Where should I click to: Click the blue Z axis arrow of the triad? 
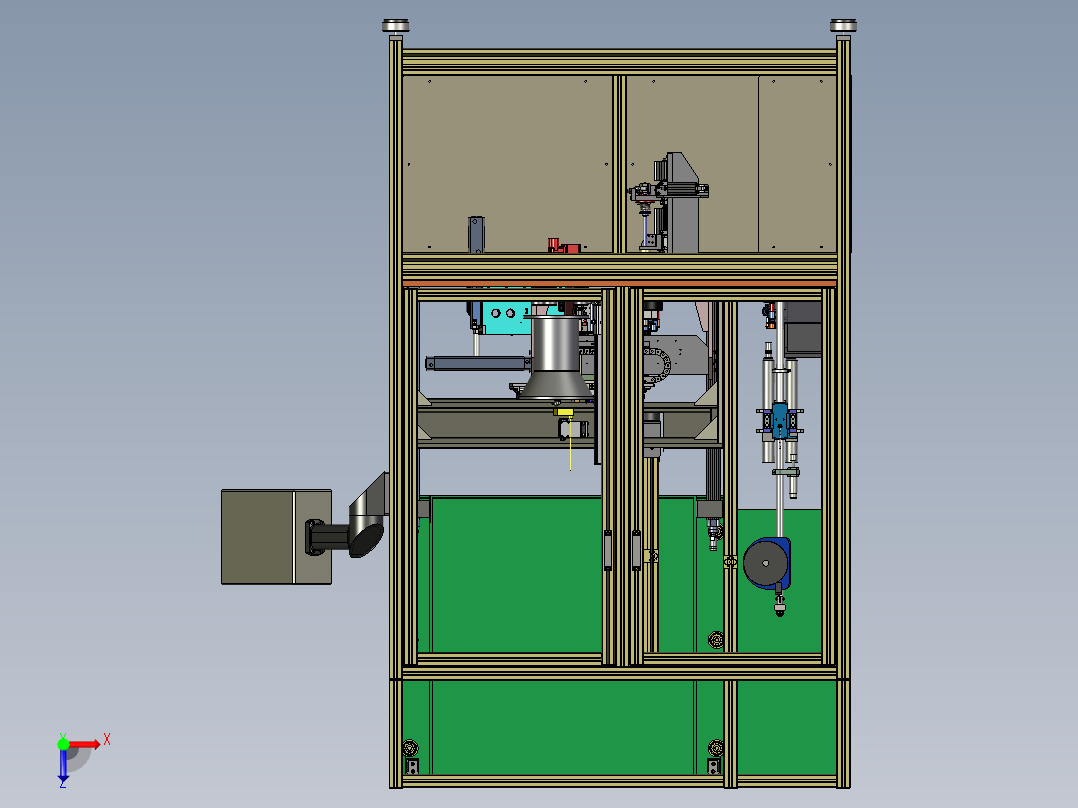(63, 767)
